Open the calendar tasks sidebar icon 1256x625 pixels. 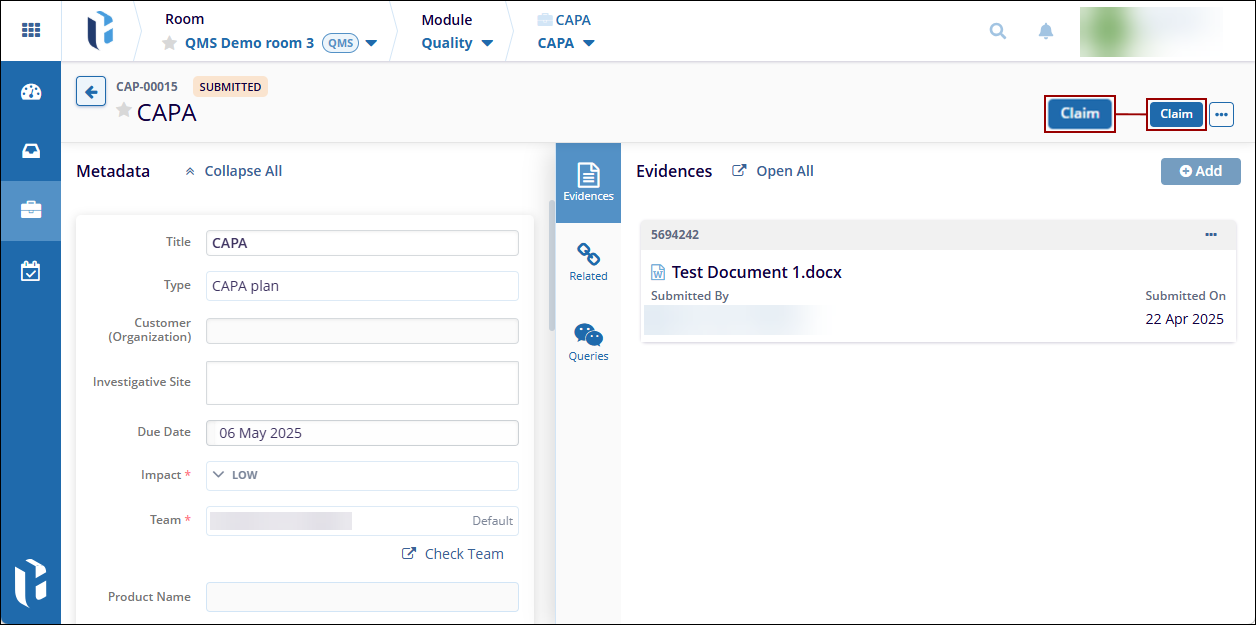(x=31, y=270)
